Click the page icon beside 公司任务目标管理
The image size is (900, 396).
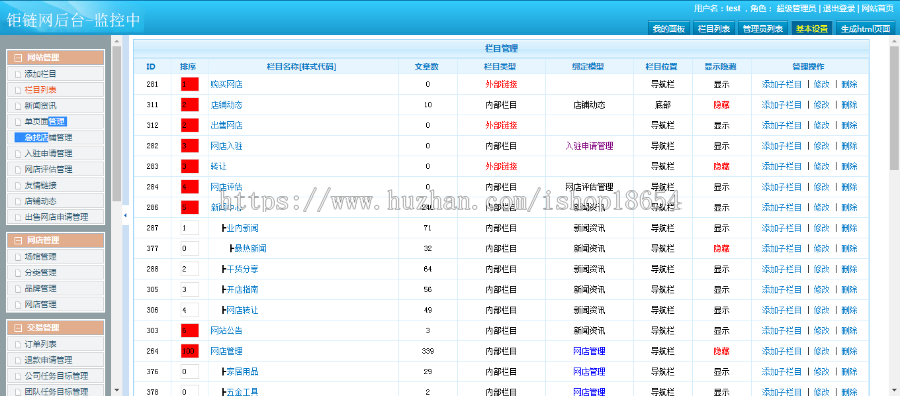(18, 376)
